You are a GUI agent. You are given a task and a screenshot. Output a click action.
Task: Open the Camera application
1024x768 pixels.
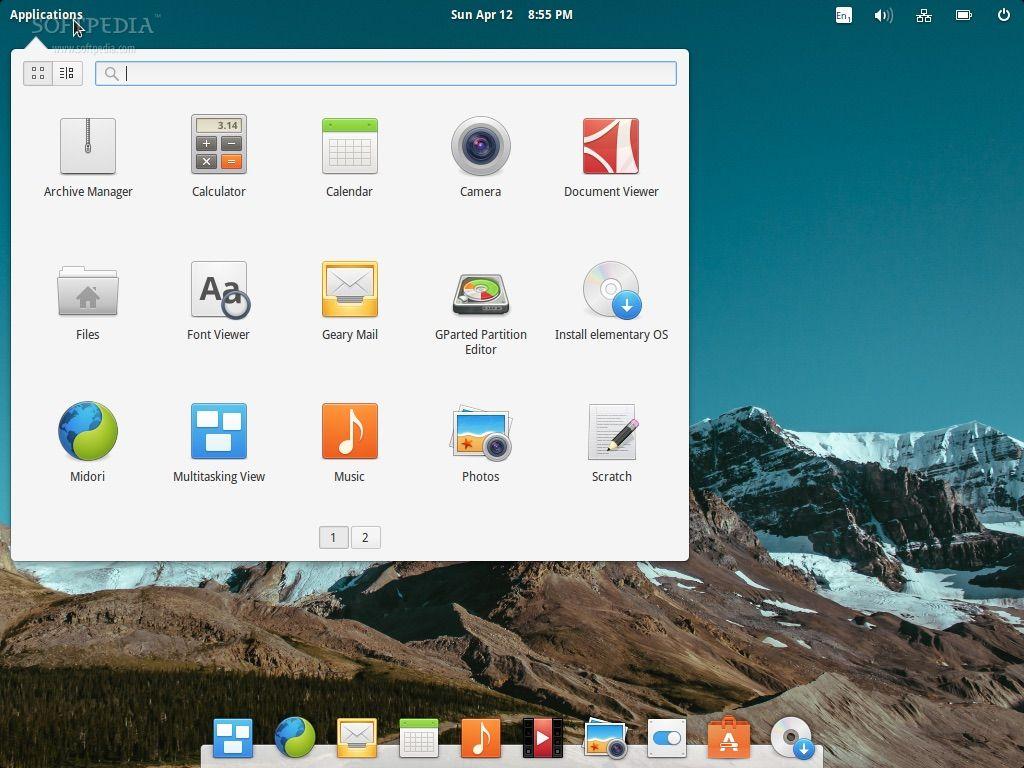coord(480,146)
